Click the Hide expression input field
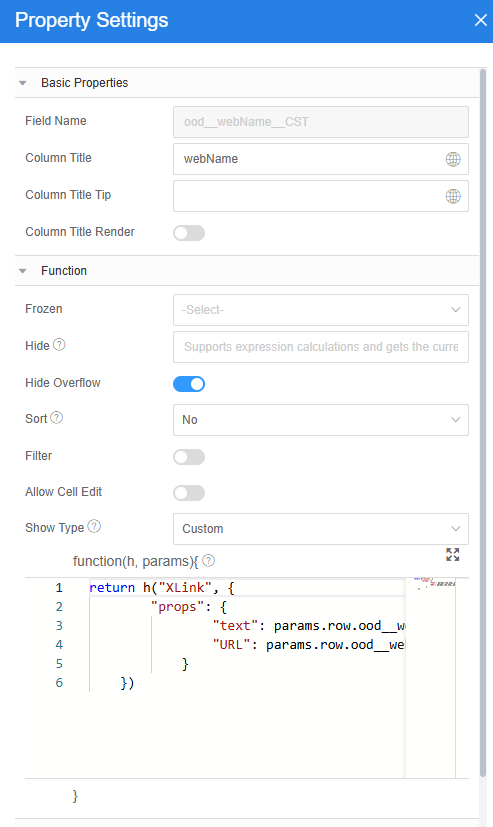This screenshot has width=493, height=827. (x=321, y=347)
